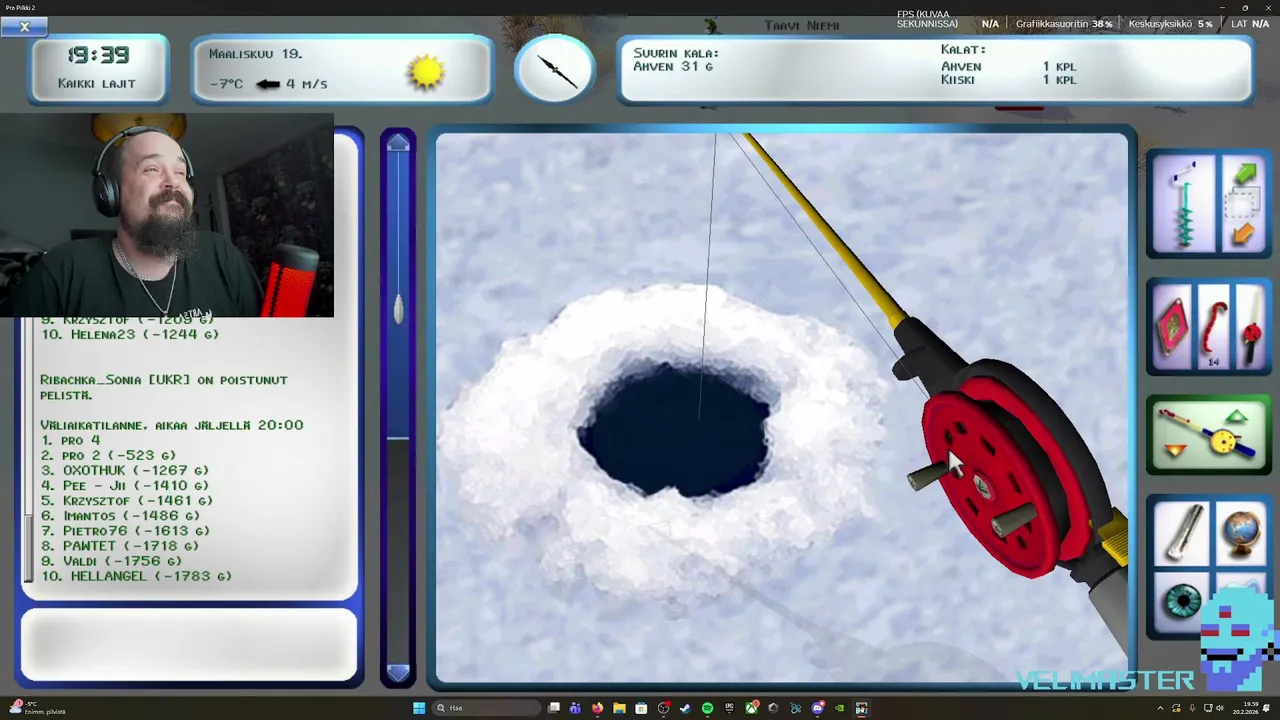Viewport: 1280px width, 720px height.
Task: Switch to the Pro Pilkki 2 taskbar icon
Action: coord(862,708)
